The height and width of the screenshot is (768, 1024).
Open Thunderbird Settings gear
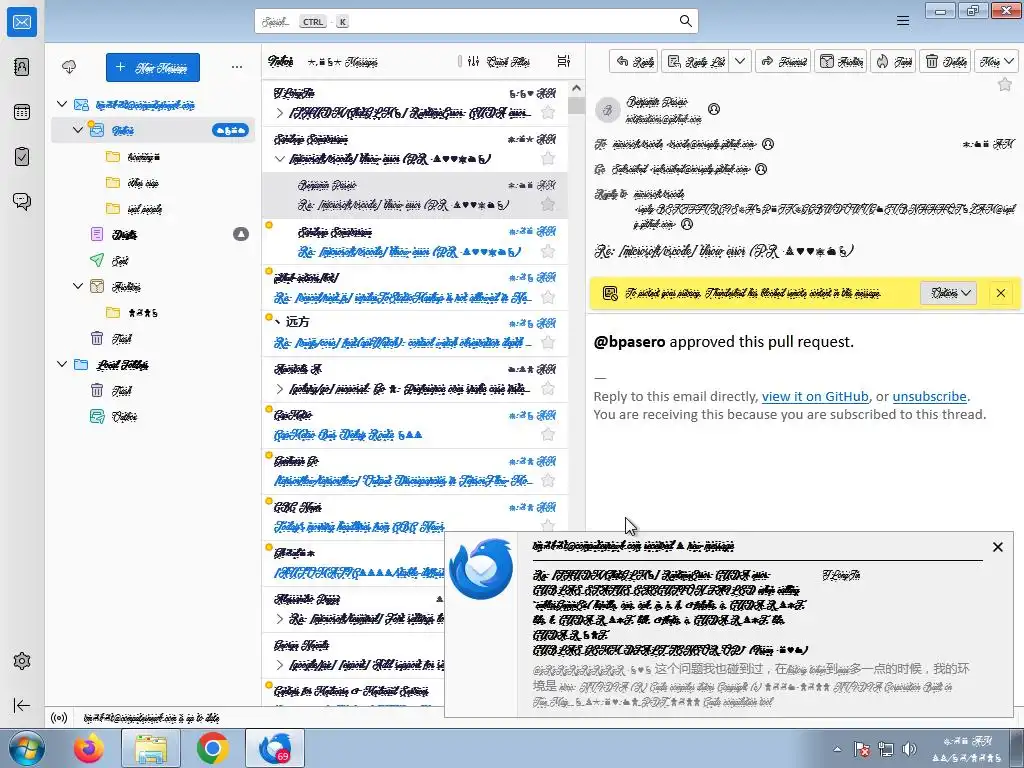[22, 661]
